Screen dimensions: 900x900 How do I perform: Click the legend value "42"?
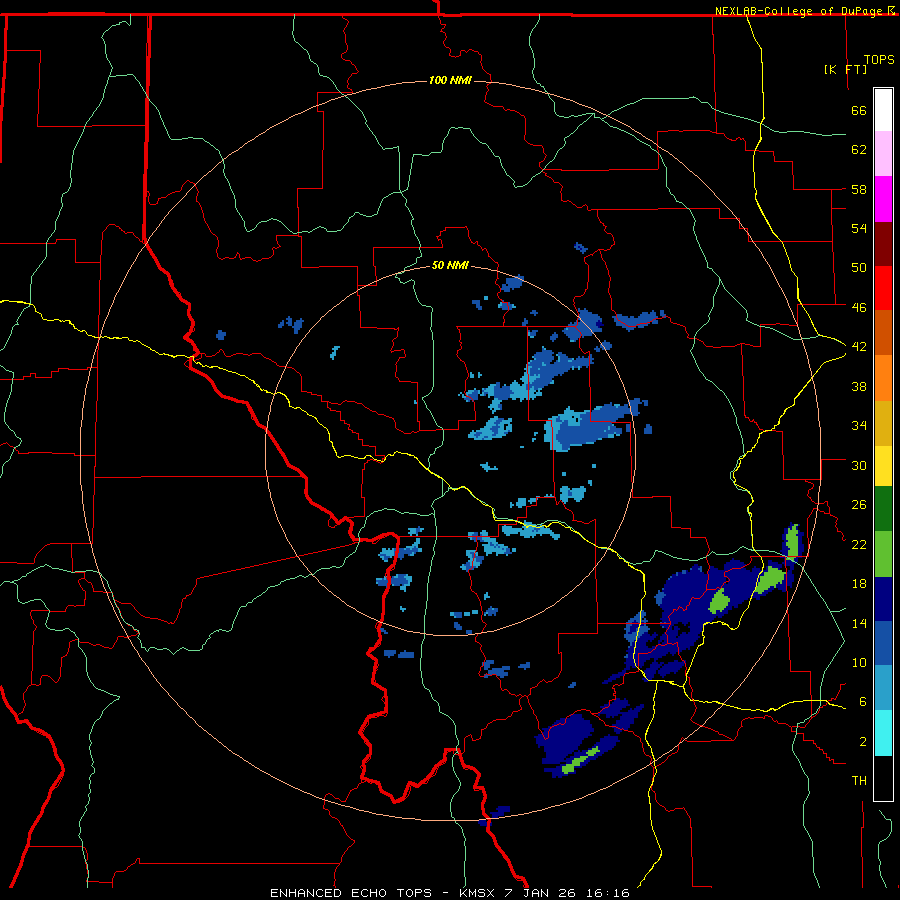pyautogui.click(x=859, y=347)
